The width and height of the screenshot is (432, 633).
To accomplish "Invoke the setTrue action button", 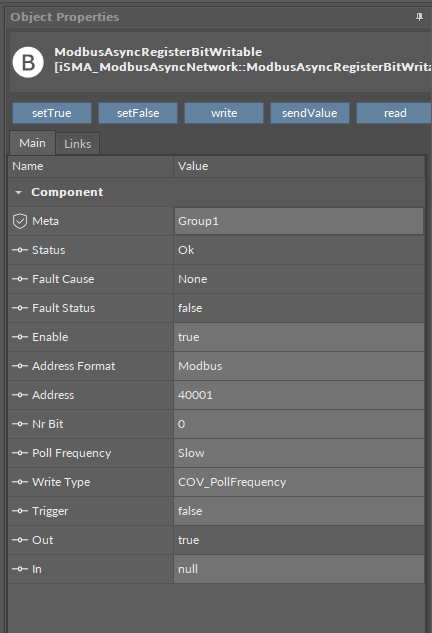I will pyautogui.click(x=52, y=113).
